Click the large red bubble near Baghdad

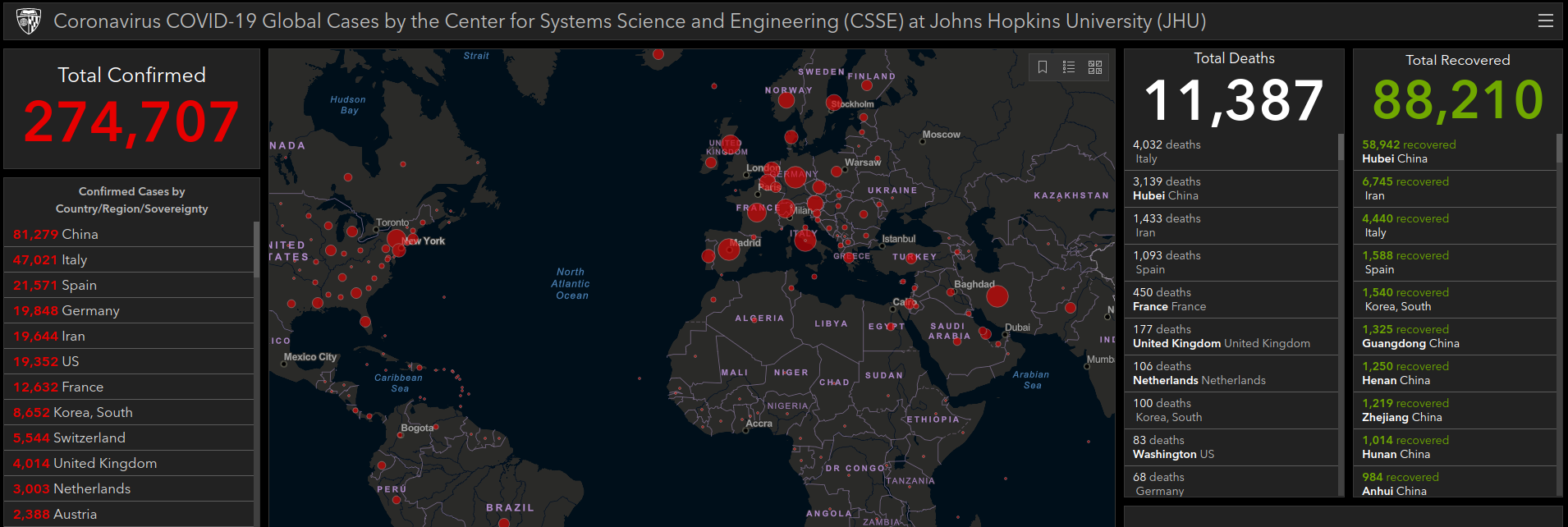tap(997, 296)
